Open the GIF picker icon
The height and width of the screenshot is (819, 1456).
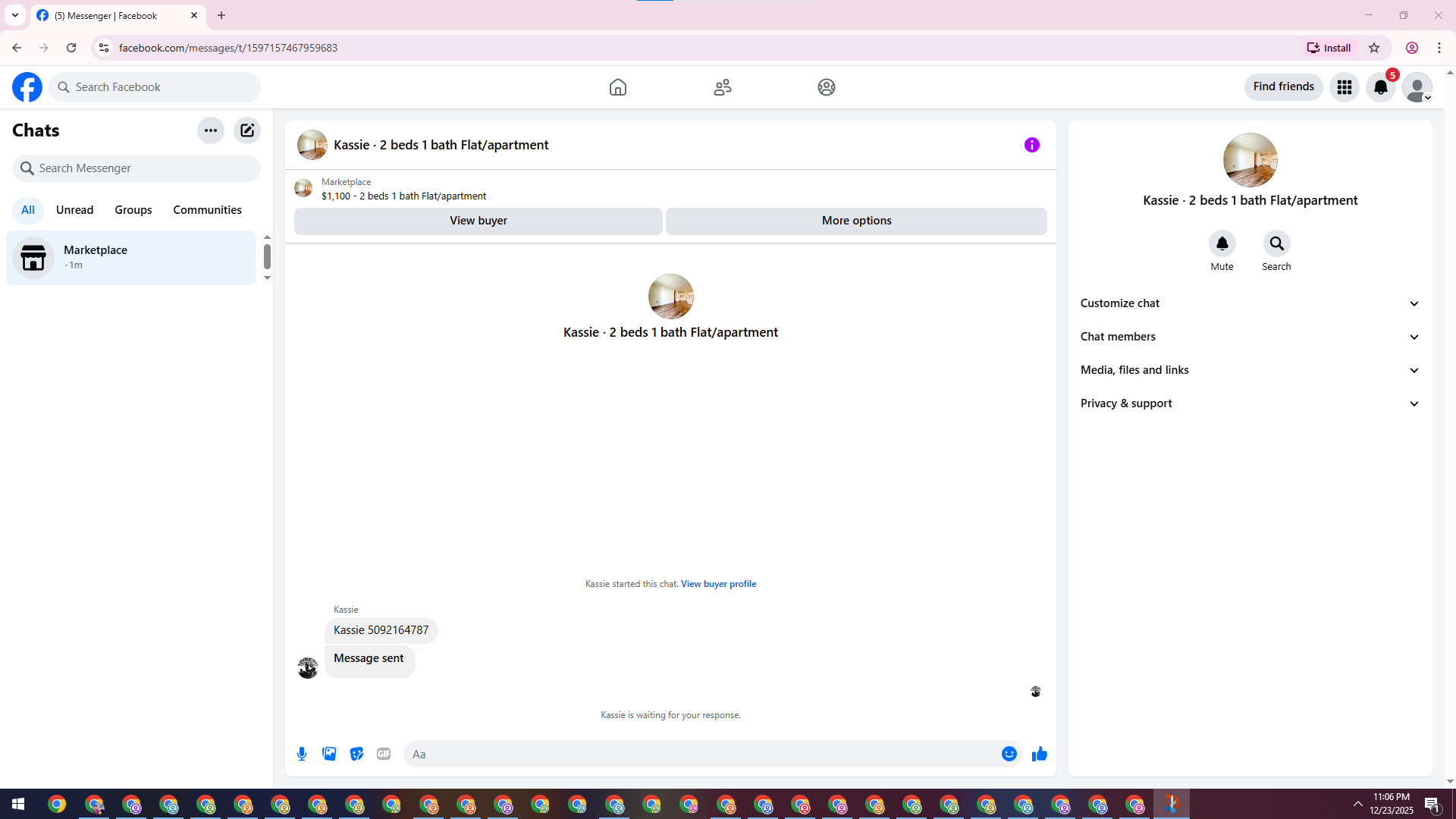click(384, 754)
